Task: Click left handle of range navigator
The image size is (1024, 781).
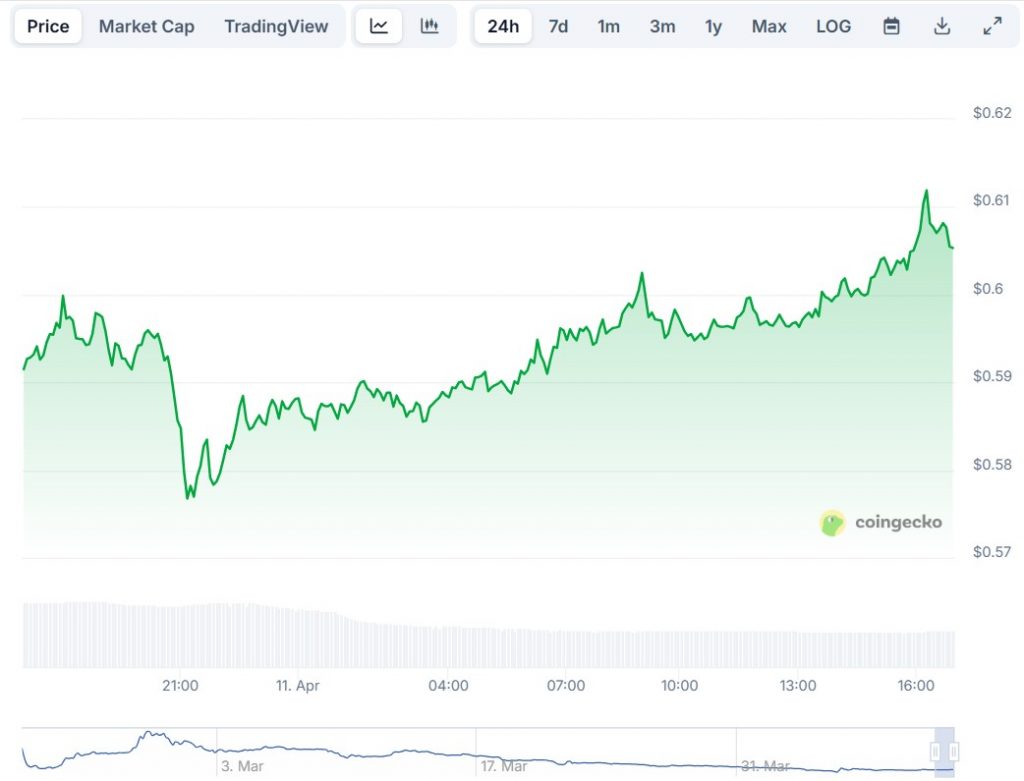Action: point(937,751)
